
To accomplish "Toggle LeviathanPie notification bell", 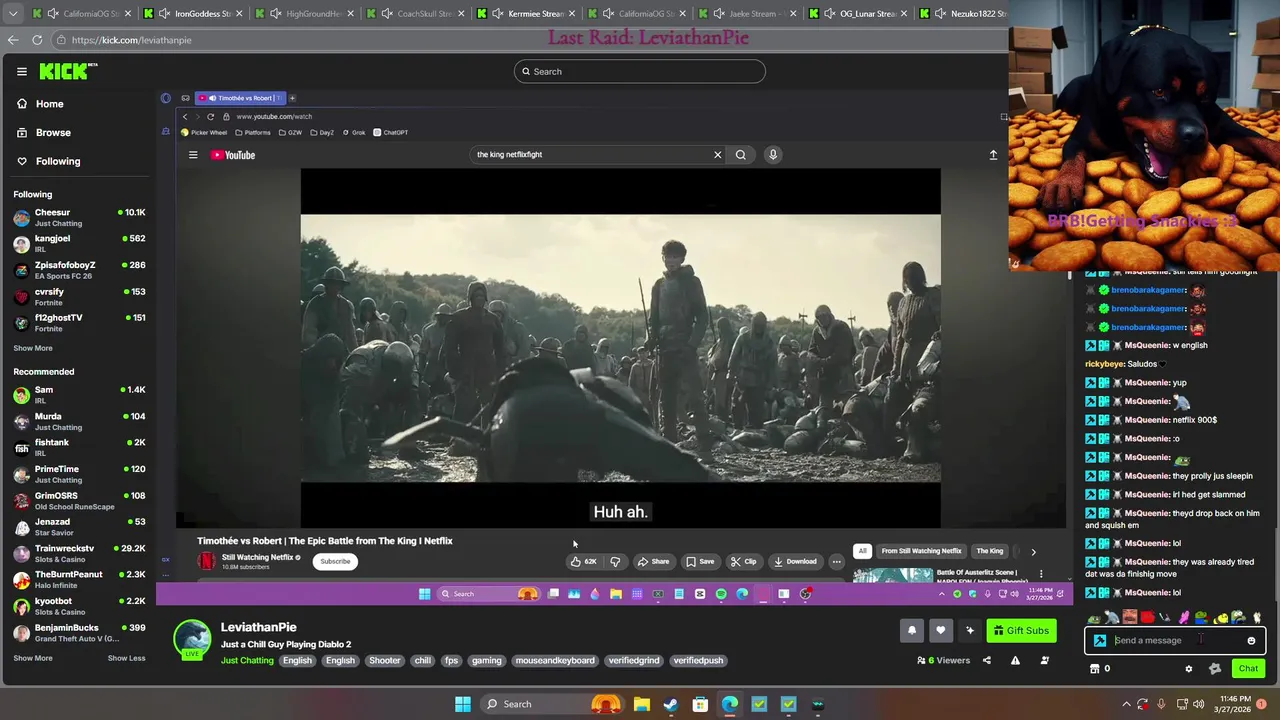I will [x=912, y=630].
